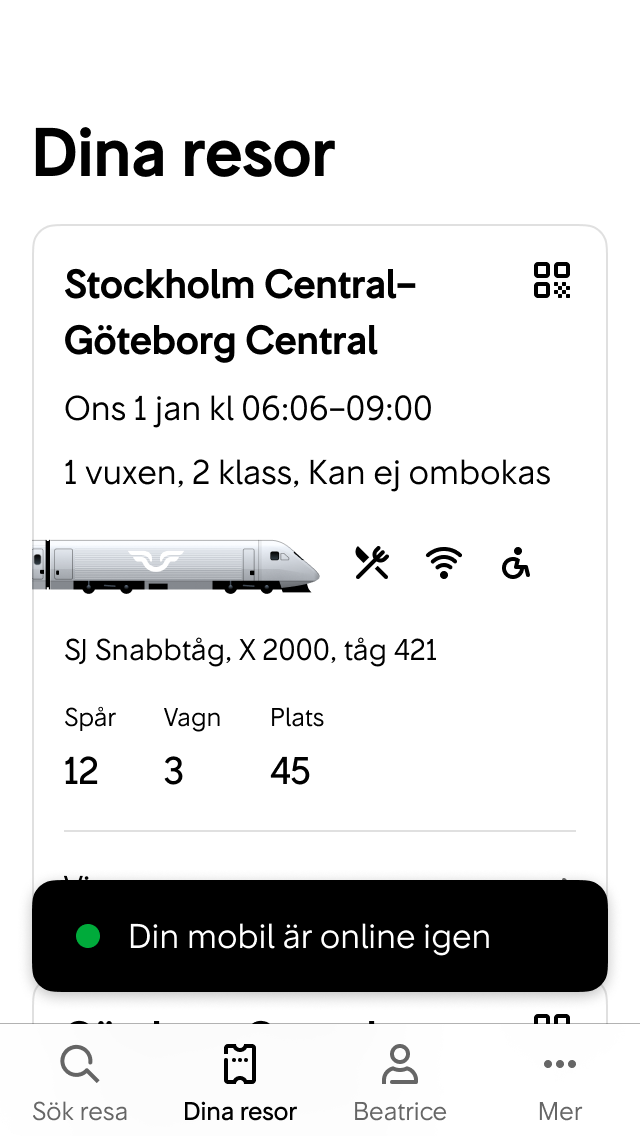This screenshot has width=640, height=1136.
Task: Click the wheelchair accessibility icon
Action: point(515,565)
